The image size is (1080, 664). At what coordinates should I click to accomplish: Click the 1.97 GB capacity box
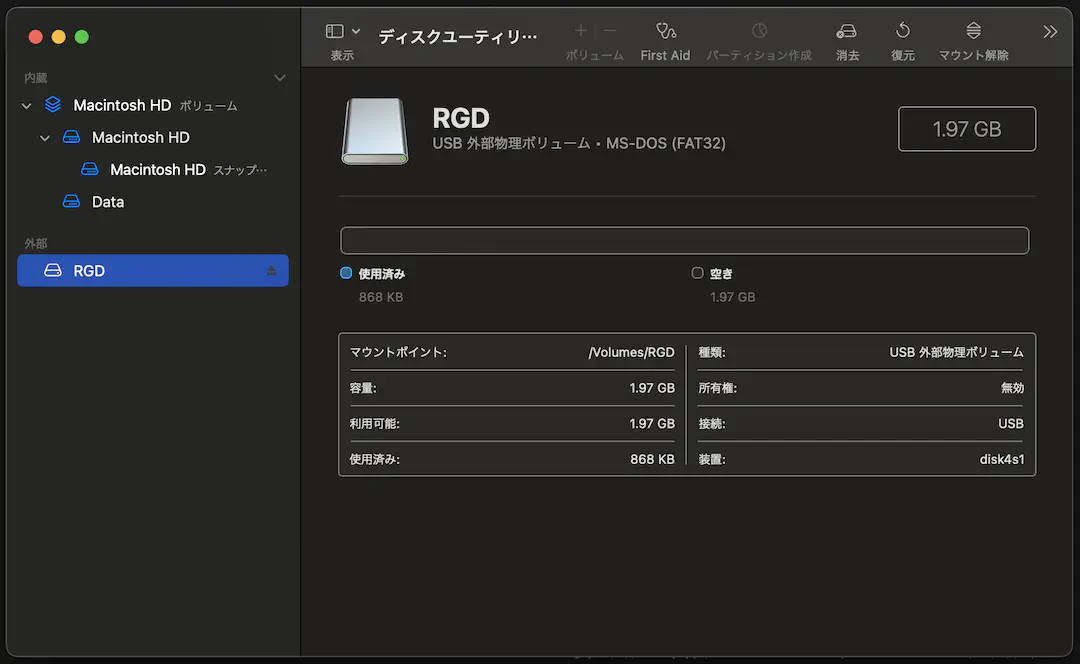click(x=967, y=129)
